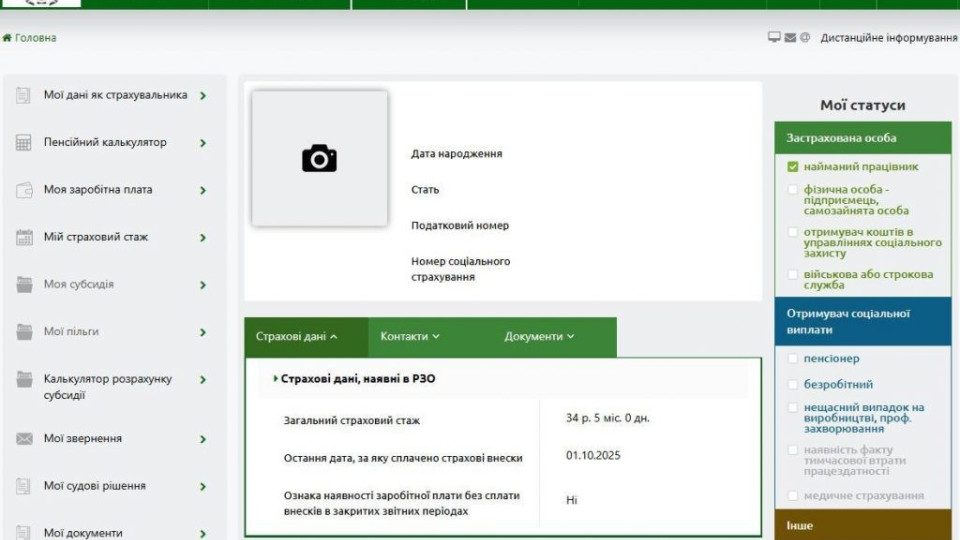Expand arrow next to Мої звернення

pos(203,440)
